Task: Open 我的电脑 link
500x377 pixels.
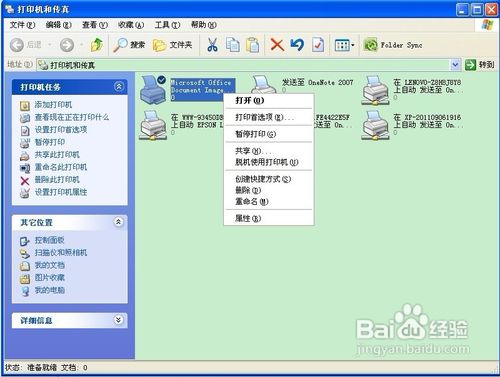Action: click(x=50, y=290)
